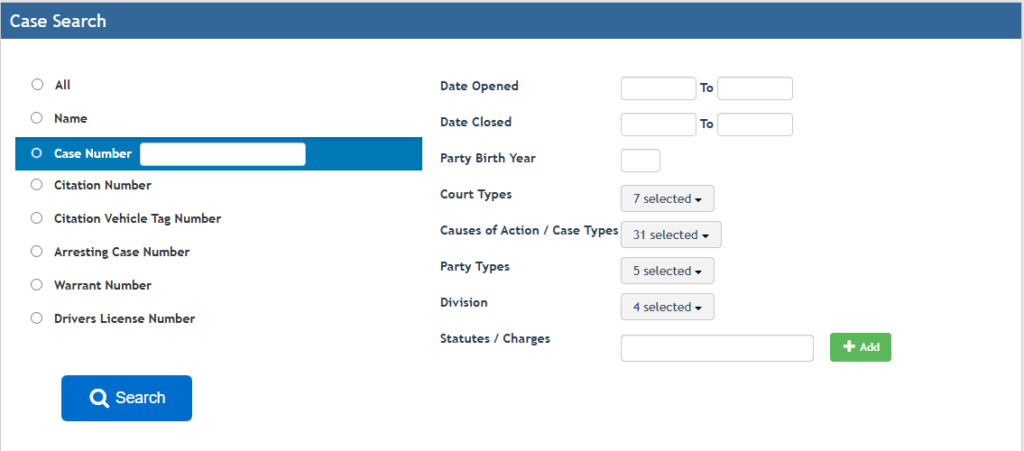Pick Citation Vehicle Tag Number option
The height and width of the screenshot is (451, 1024).
pyautogui.click(x=37, y=218)
